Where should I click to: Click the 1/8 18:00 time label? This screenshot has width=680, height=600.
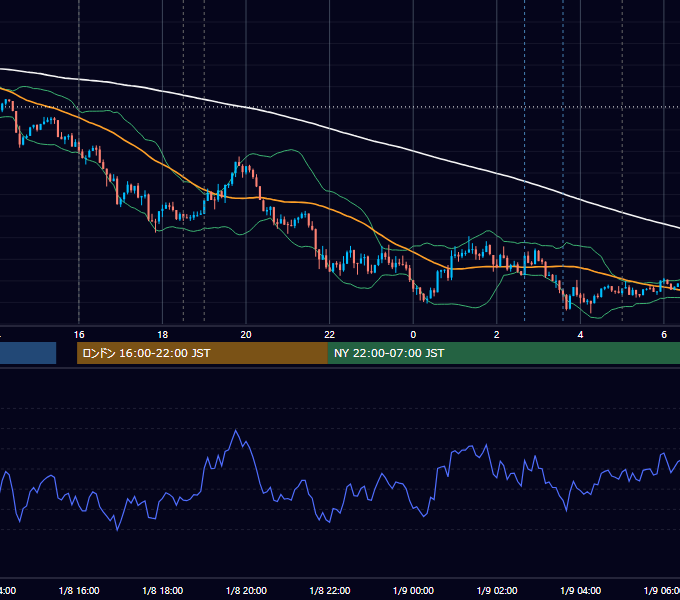pos(163,590)
